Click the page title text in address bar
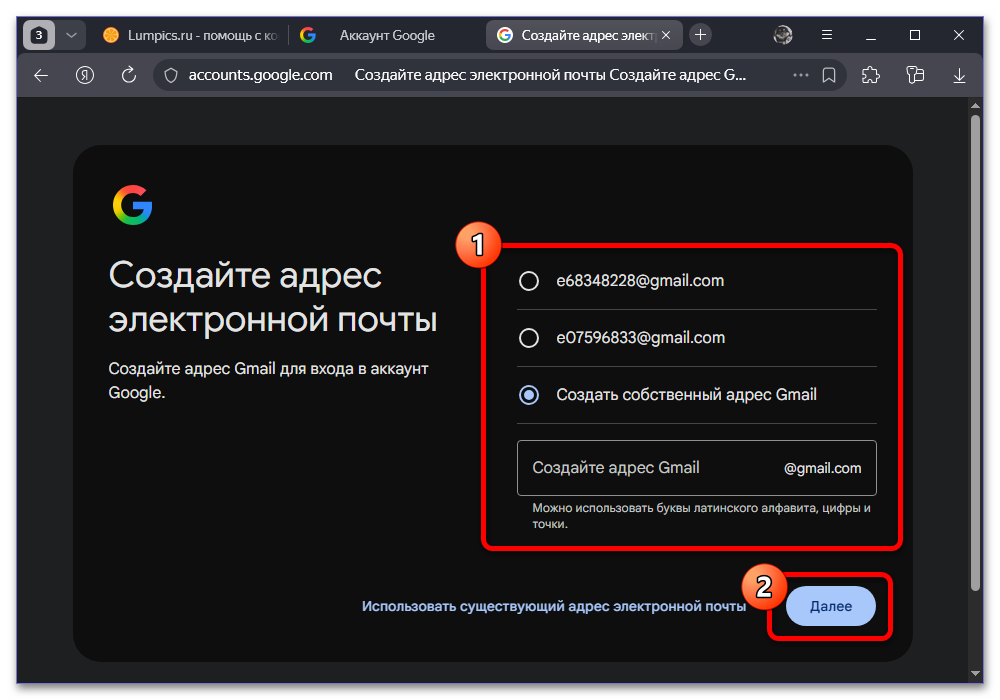Viewport: 1000px width, 700px height. (550, 75)
